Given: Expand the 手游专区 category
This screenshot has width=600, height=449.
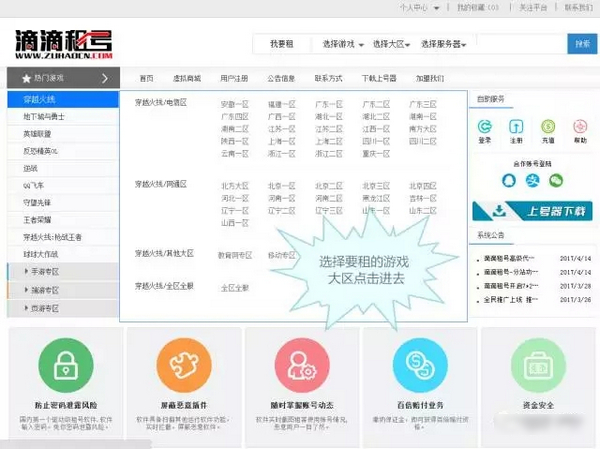Looking at the screenshot, I should [63, 272].
